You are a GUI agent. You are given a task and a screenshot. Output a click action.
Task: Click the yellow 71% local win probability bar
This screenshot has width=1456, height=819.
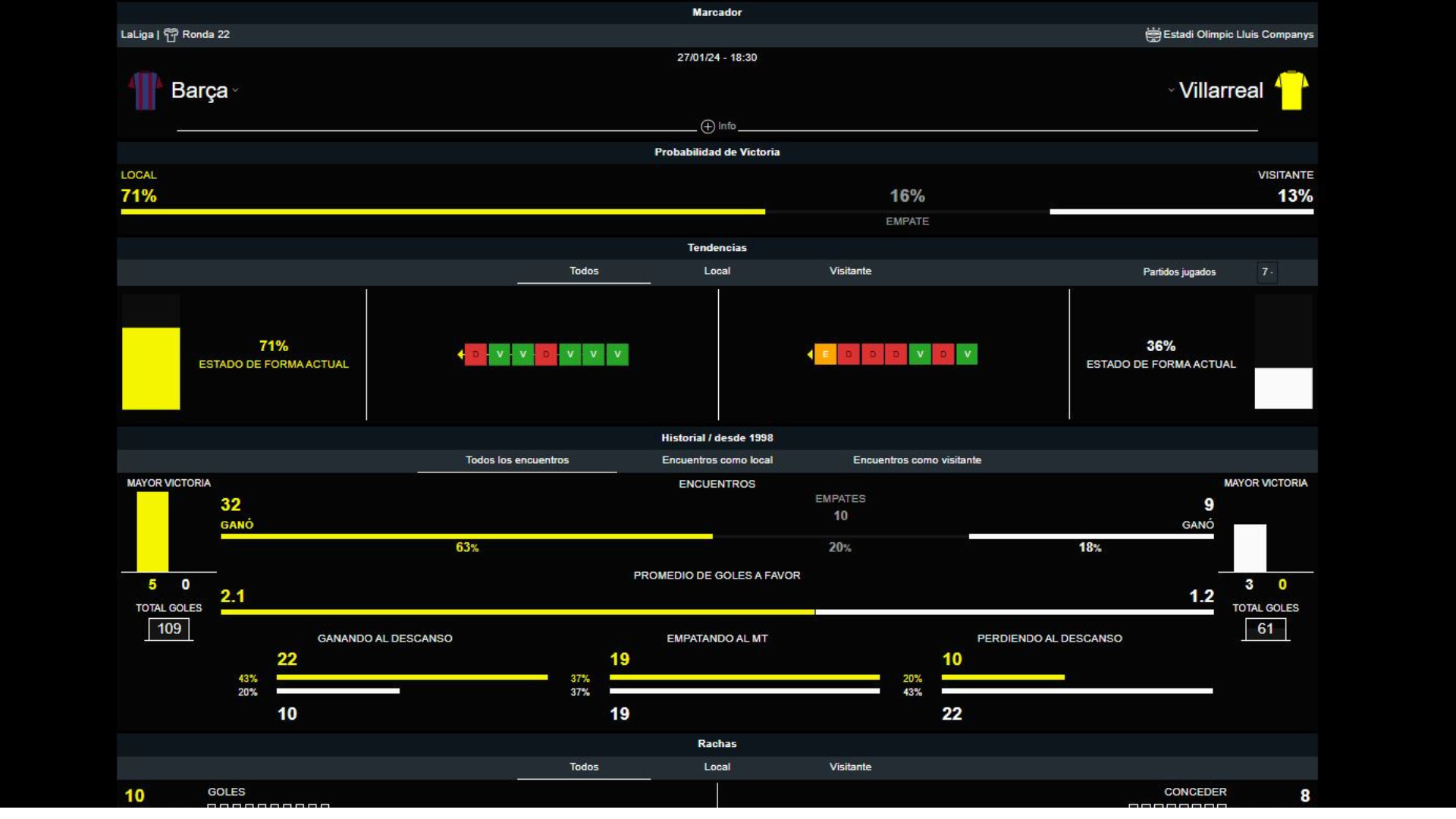443,212
